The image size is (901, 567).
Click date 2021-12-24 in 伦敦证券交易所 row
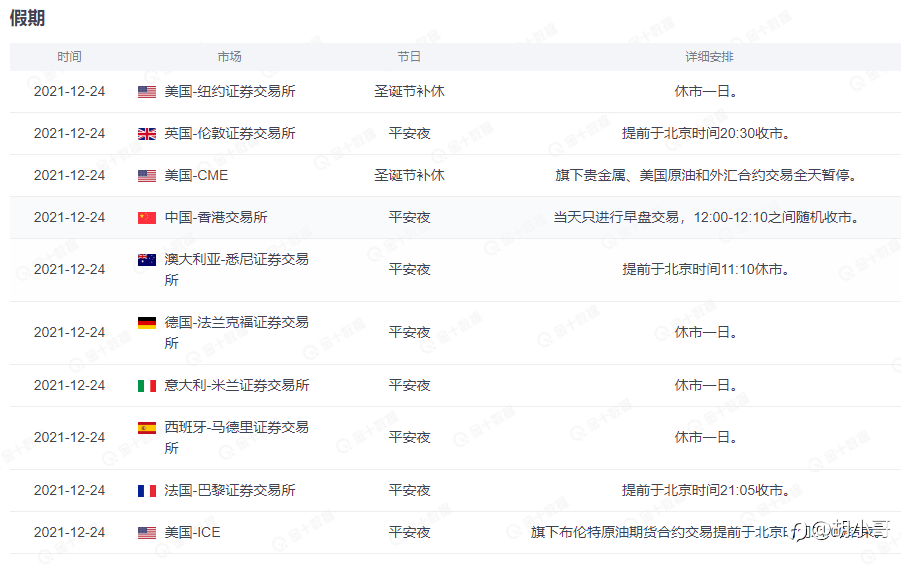pyautogui.click(x=69, y=133)
